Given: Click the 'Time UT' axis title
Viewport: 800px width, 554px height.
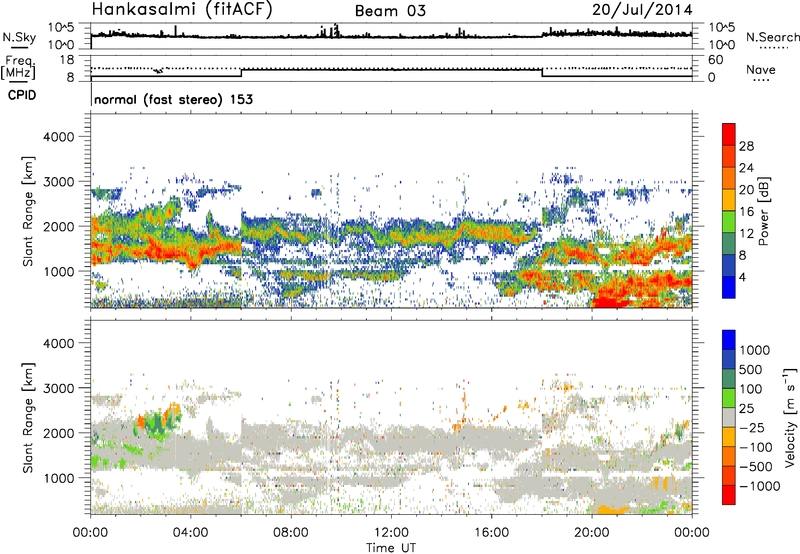Looking at the screenshot, I should [391, 548].
